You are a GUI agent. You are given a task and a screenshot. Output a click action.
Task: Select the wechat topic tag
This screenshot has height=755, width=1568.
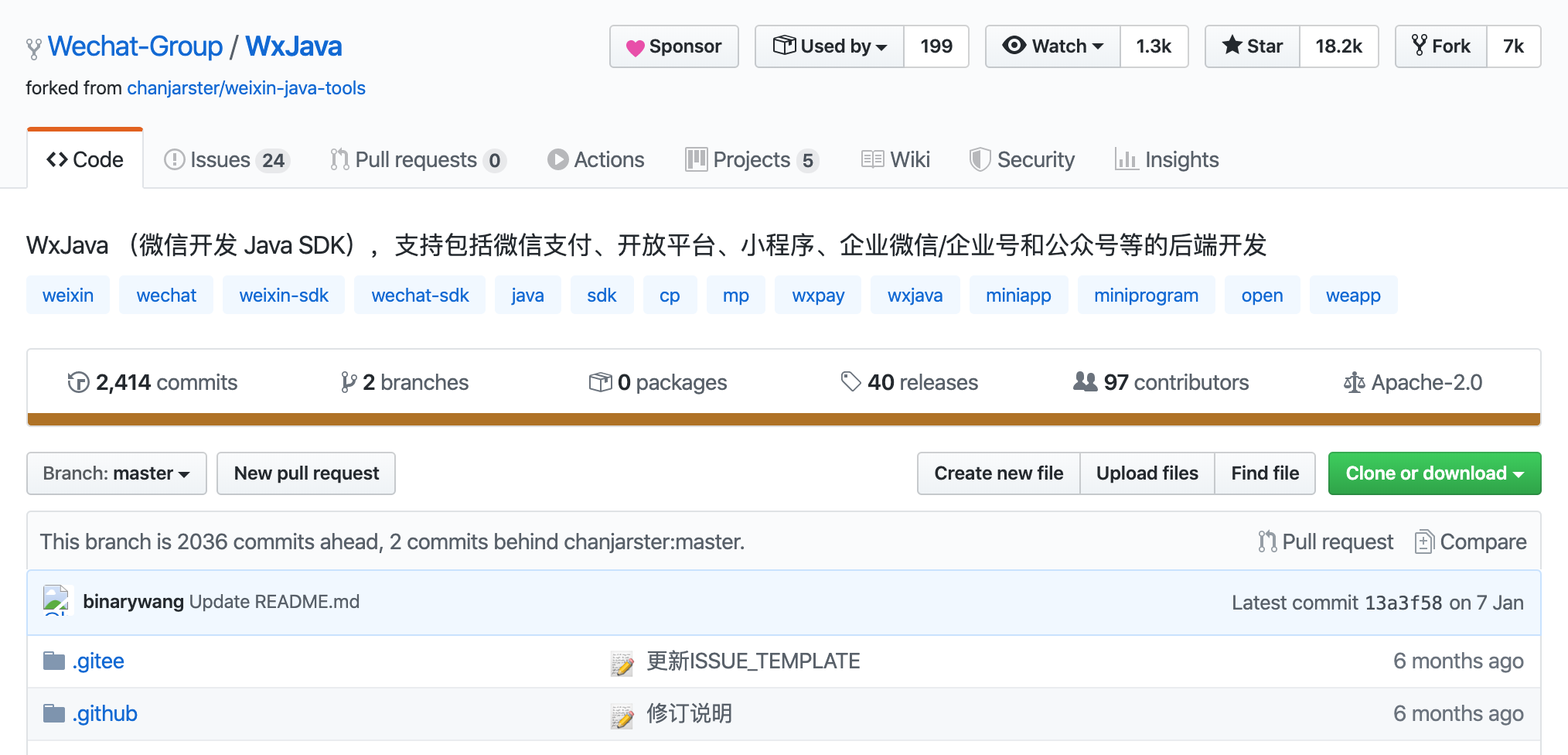click(x=166, y=295)
